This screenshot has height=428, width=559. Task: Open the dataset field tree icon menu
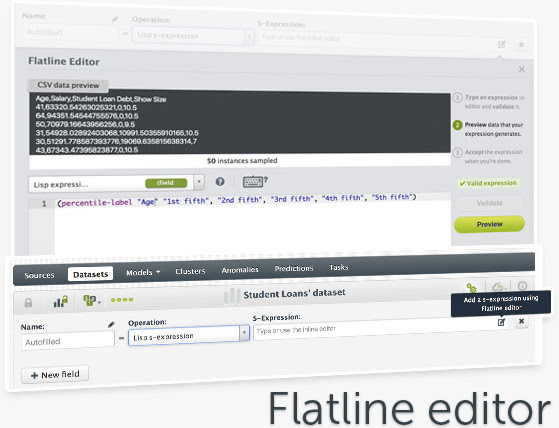[x=92, y=300]
